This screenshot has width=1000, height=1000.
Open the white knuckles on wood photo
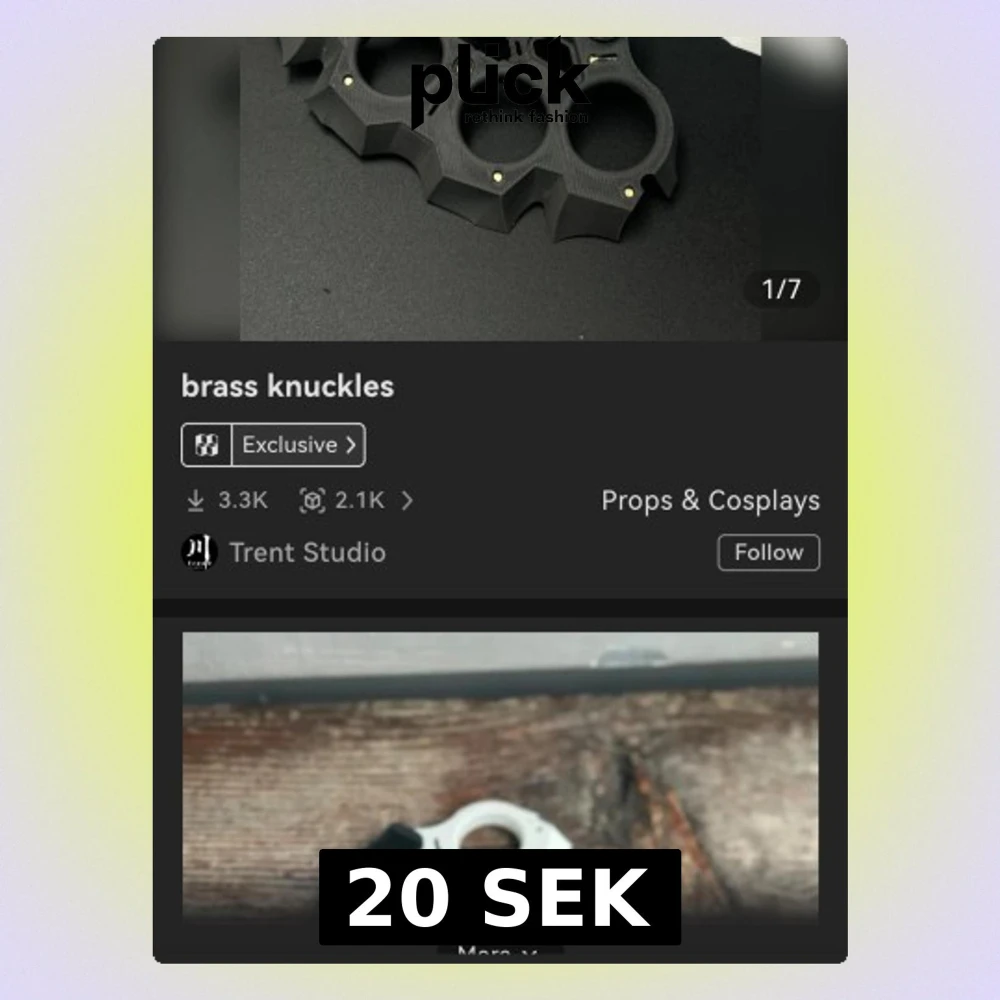tap(500, 776)
